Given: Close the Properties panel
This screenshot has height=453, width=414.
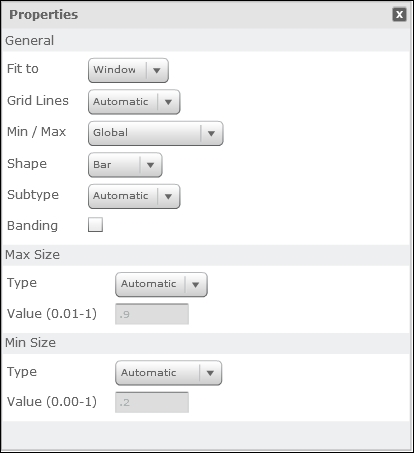Looking at the screenshot, I should 399,14.
